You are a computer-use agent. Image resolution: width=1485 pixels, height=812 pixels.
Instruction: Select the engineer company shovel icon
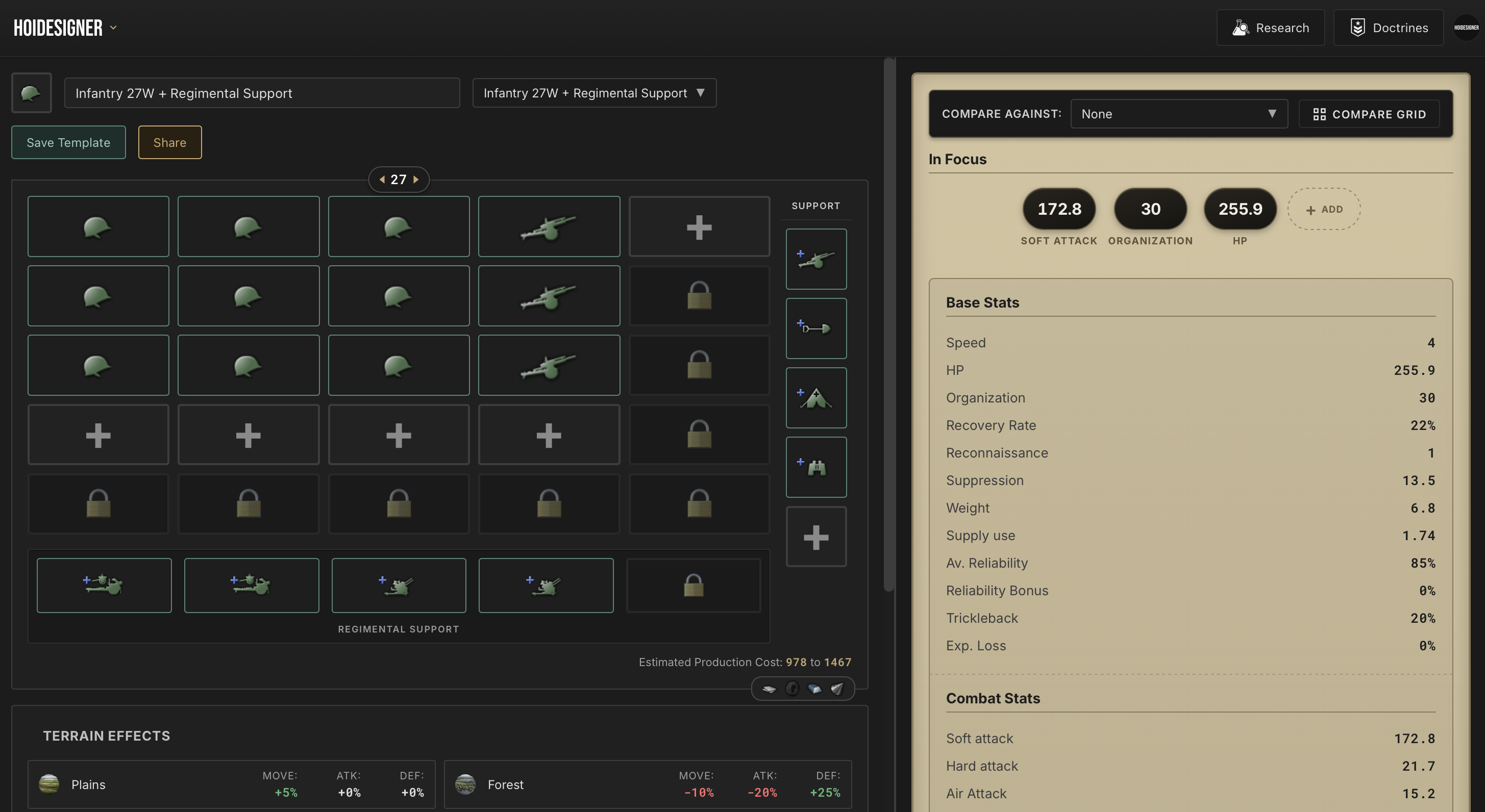[x=816, y=328]
